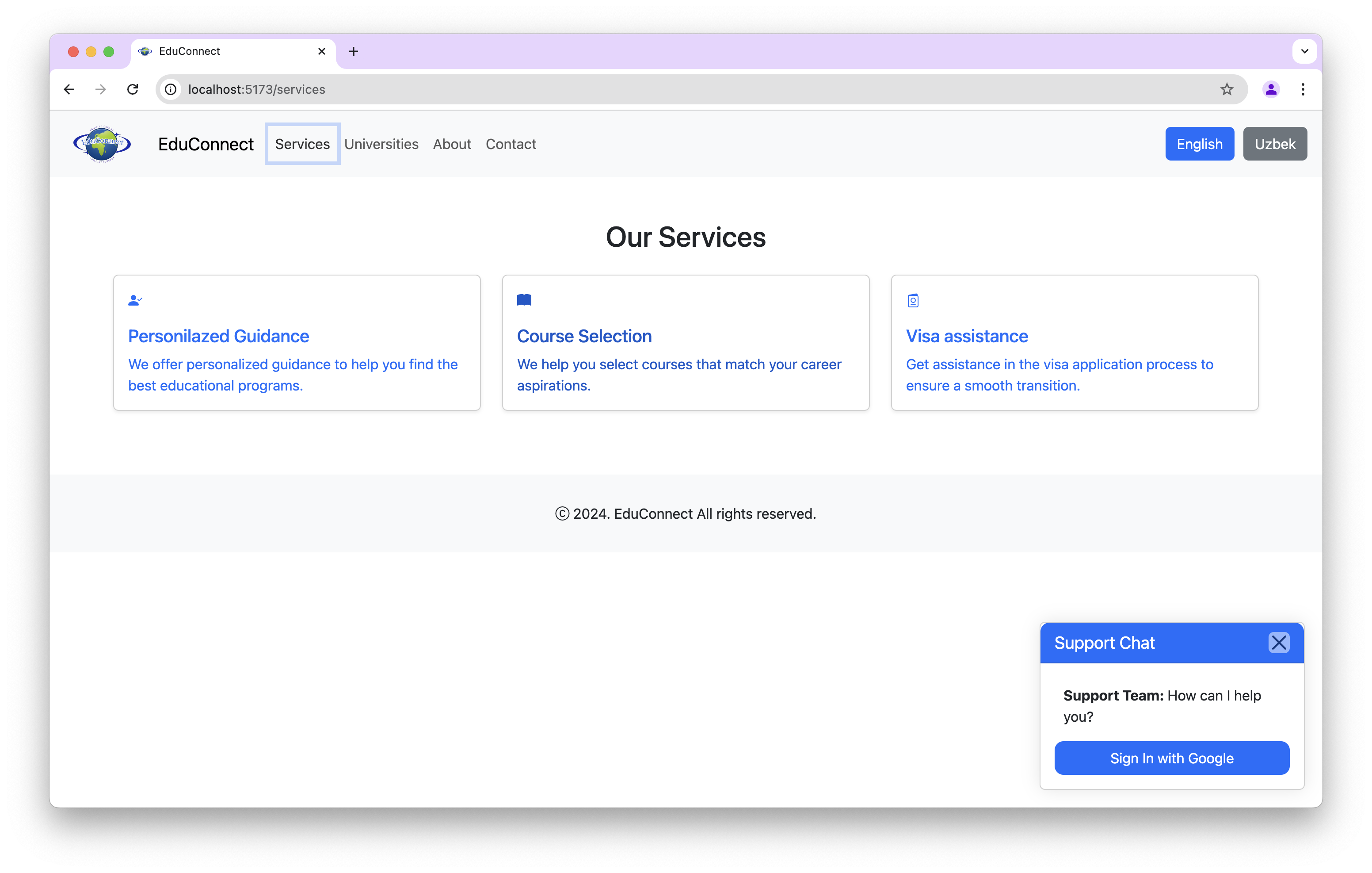
Task: Reload the page
Action: [133, 89]
